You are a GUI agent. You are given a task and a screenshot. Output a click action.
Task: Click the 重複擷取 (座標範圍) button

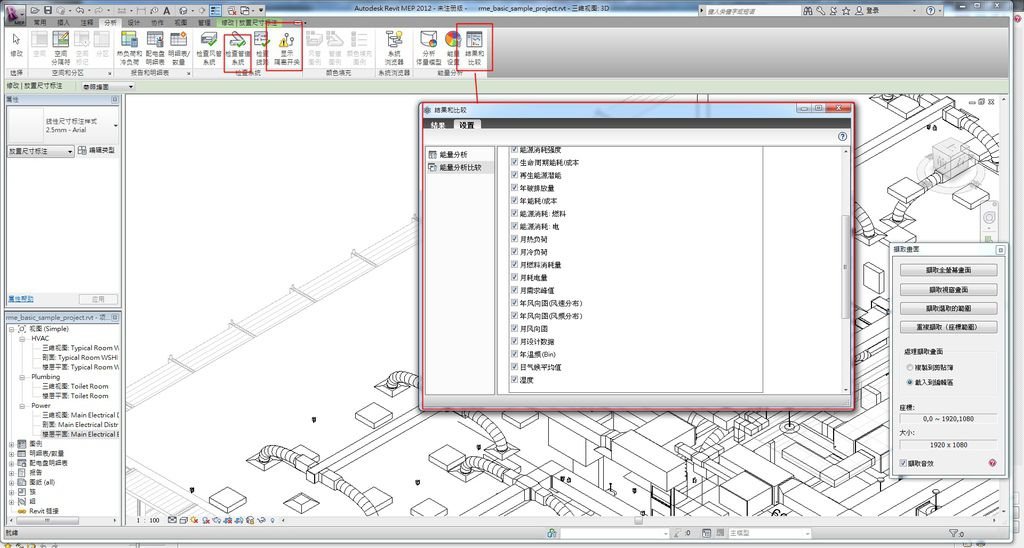click(948, 327)
